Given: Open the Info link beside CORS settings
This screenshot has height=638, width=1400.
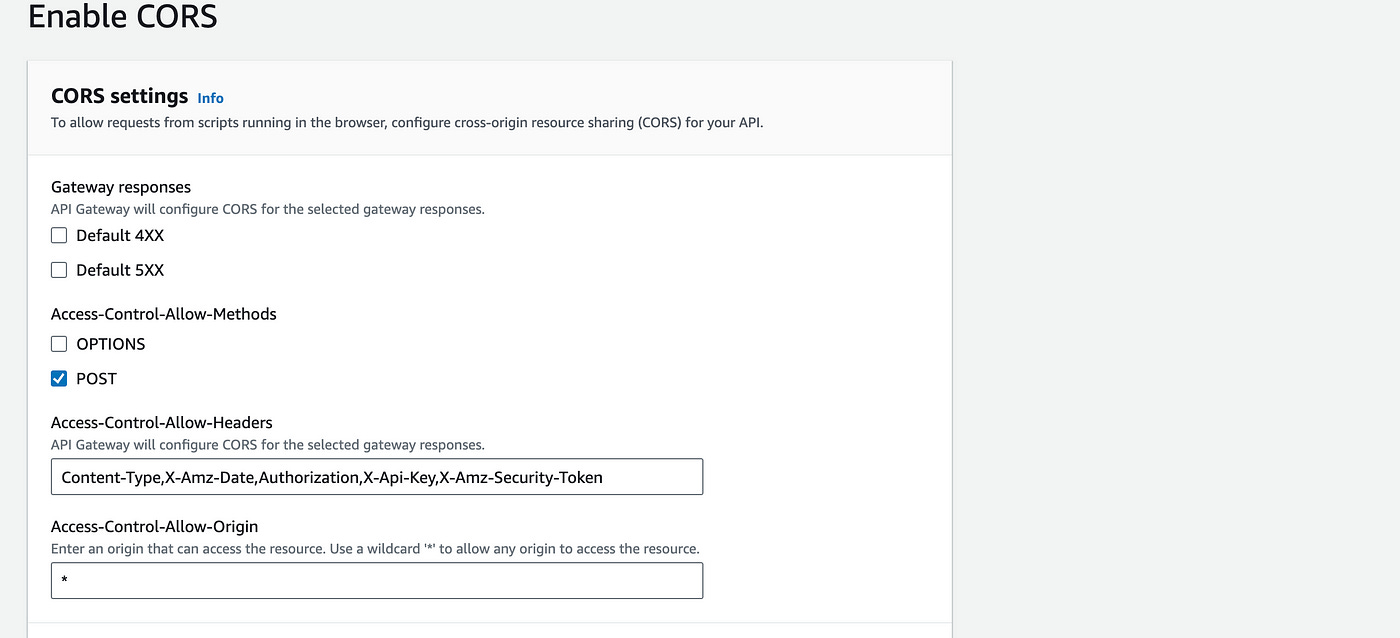Looking at the screenshot, I should pyautogui.click(x=210, y=98).
